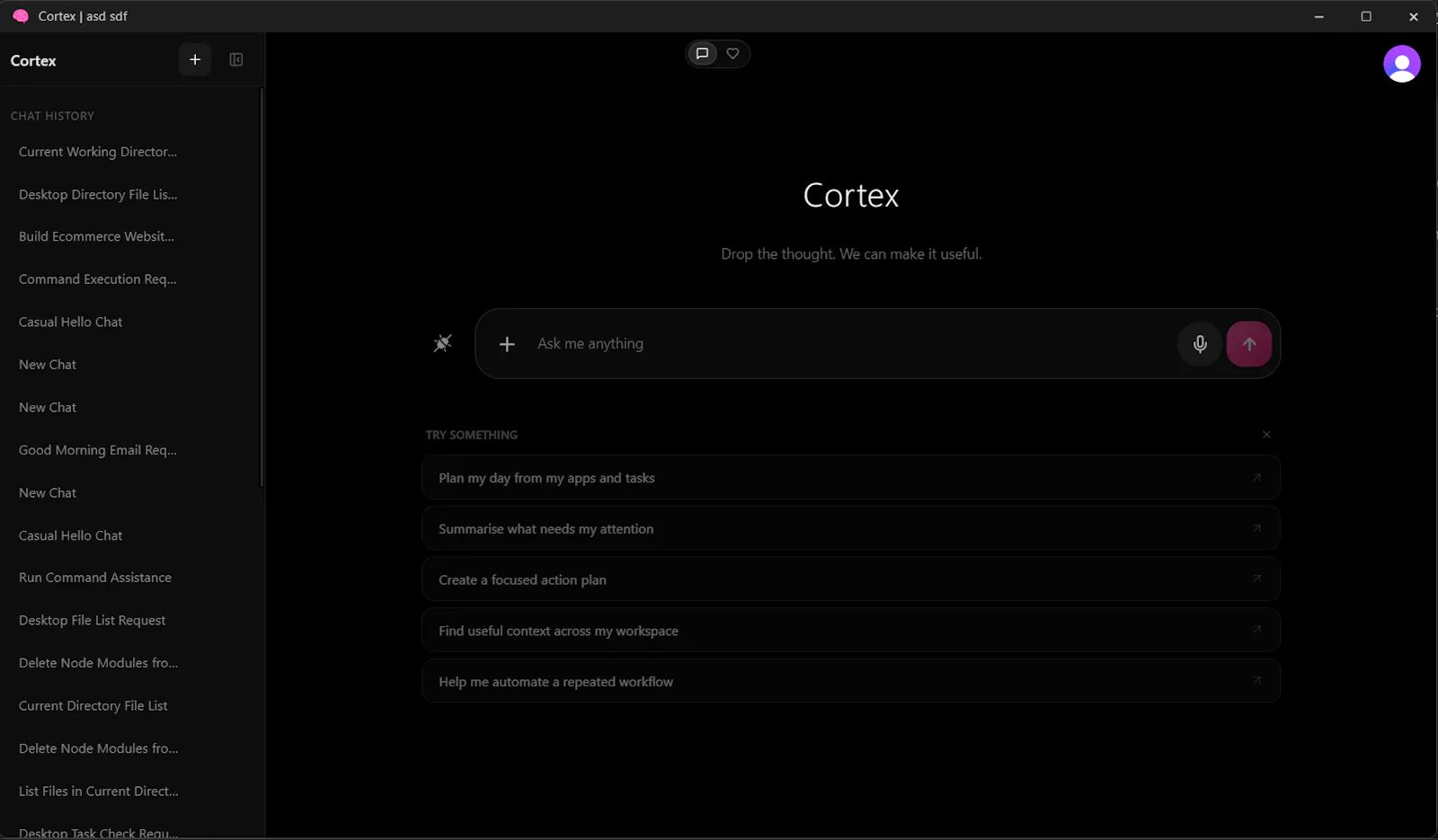Minimize the Cortex window
Image resolution: width=1438 pixels, height=840 pixels.
(1318, 16)
